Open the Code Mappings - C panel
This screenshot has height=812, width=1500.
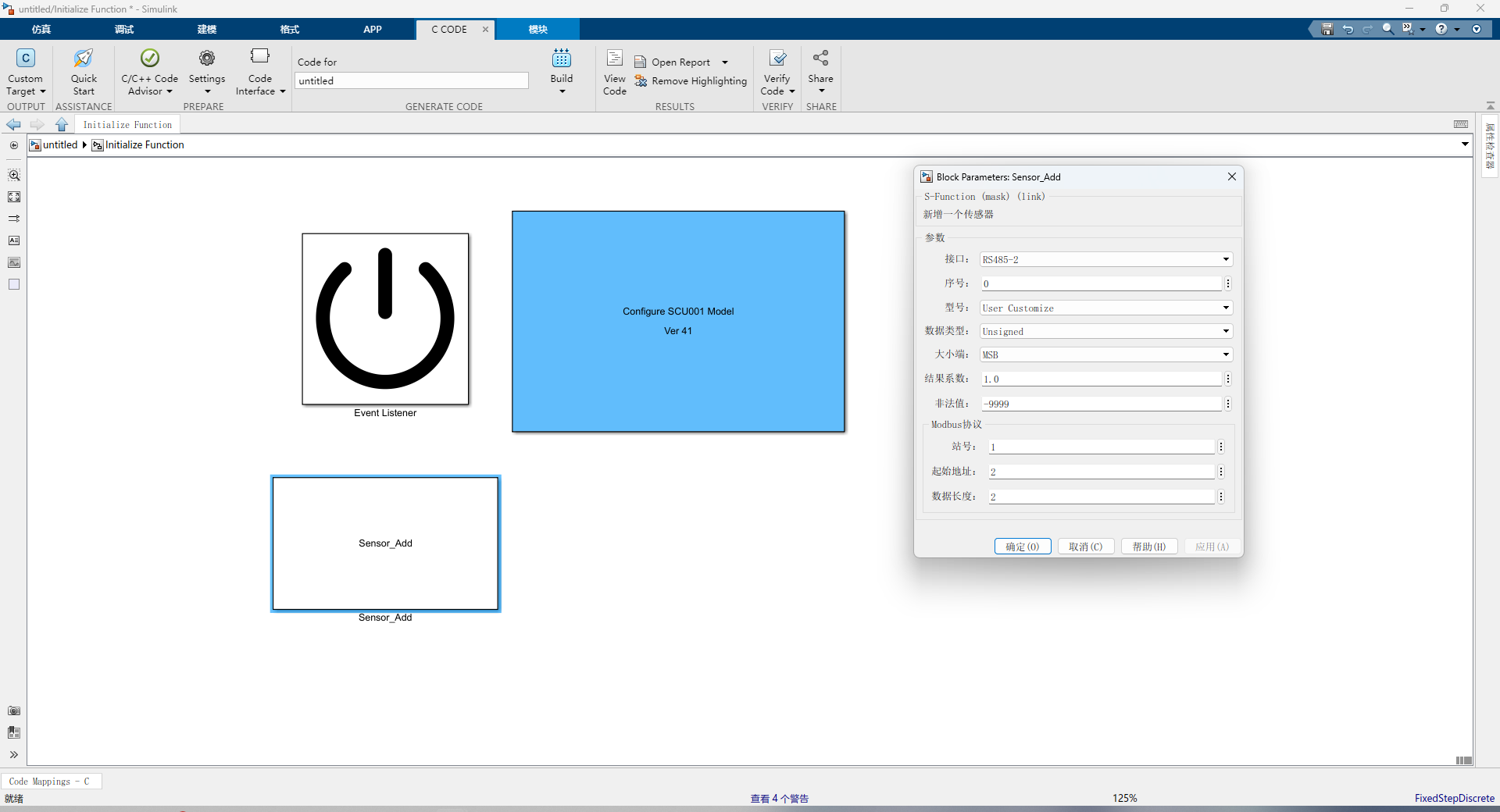[50, 781]
